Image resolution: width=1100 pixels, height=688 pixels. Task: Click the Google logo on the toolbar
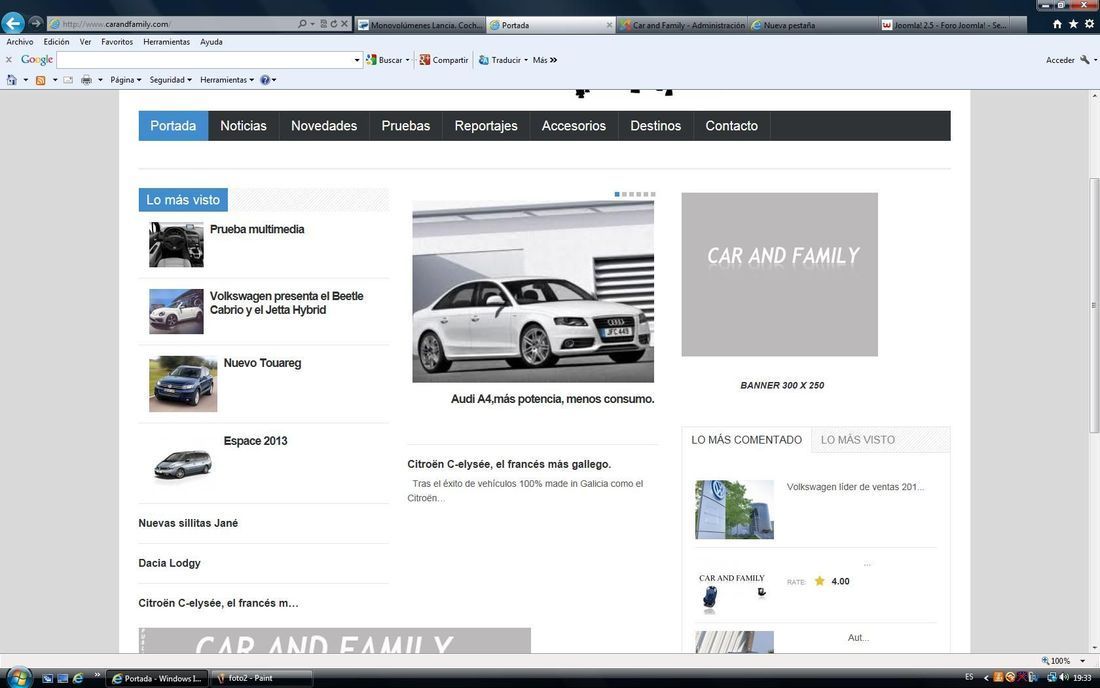tap(36, 60)
